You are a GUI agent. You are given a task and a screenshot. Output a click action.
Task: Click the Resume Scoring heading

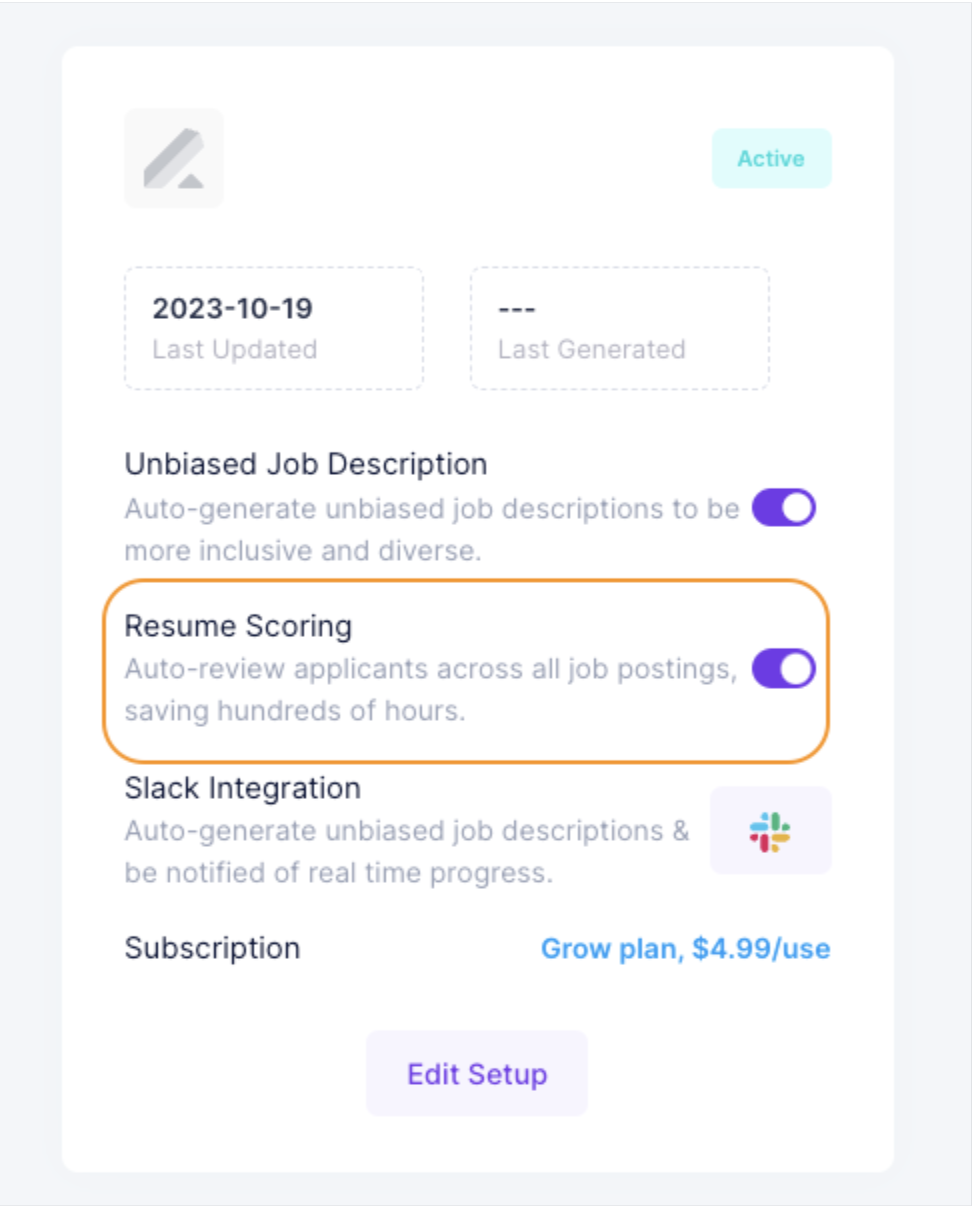pyautogui.click(x=238, y=626)
